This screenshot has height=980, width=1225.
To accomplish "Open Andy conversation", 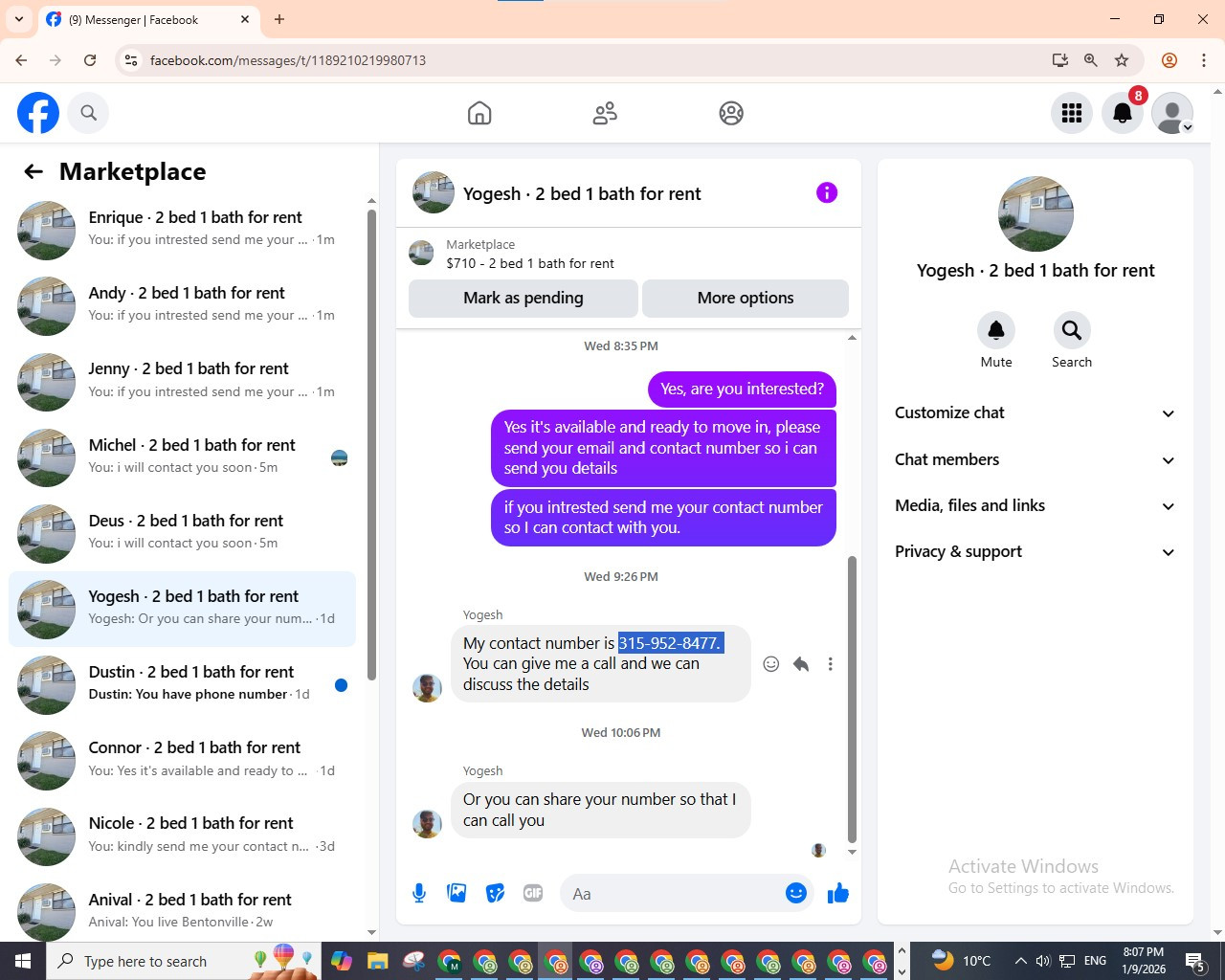I will [x=182, y=305].
